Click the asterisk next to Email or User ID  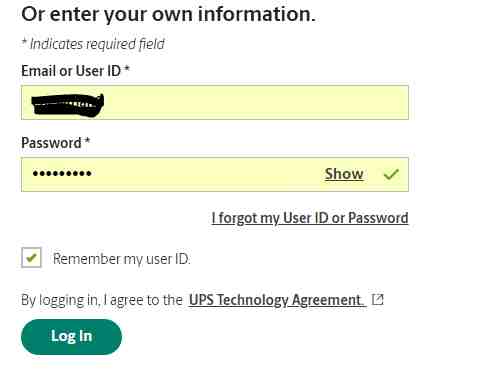tap(127, 69)
